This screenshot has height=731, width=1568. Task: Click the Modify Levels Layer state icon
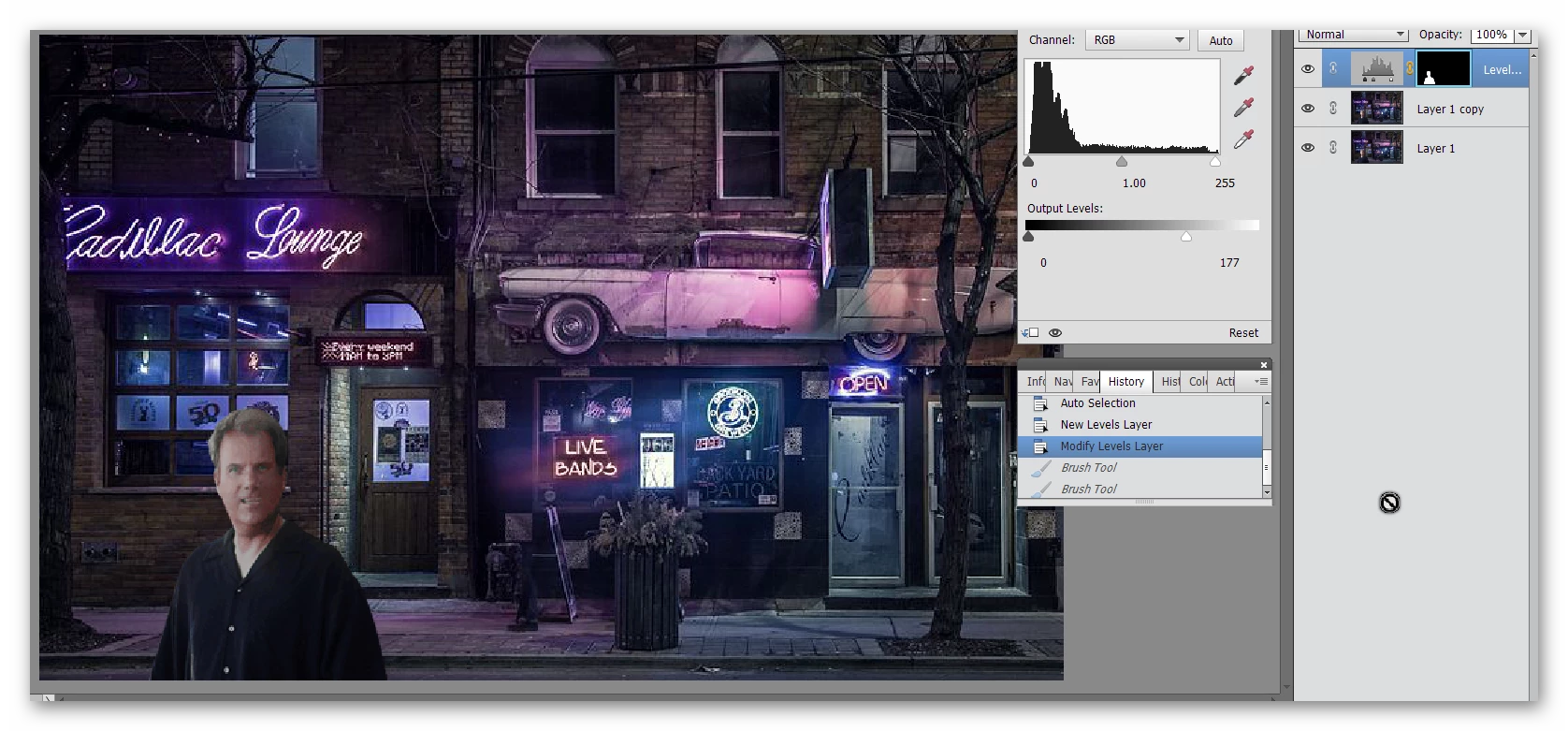[1039, 446]
